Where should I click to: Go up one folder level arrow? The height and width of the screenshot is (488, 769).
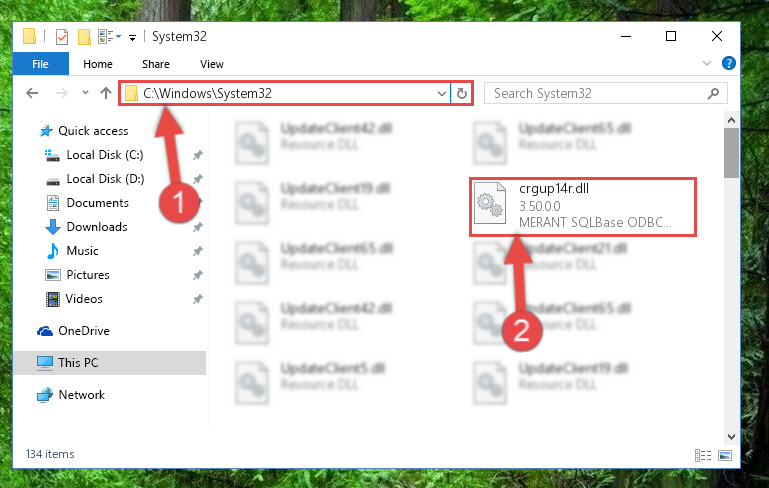[106, 93]
